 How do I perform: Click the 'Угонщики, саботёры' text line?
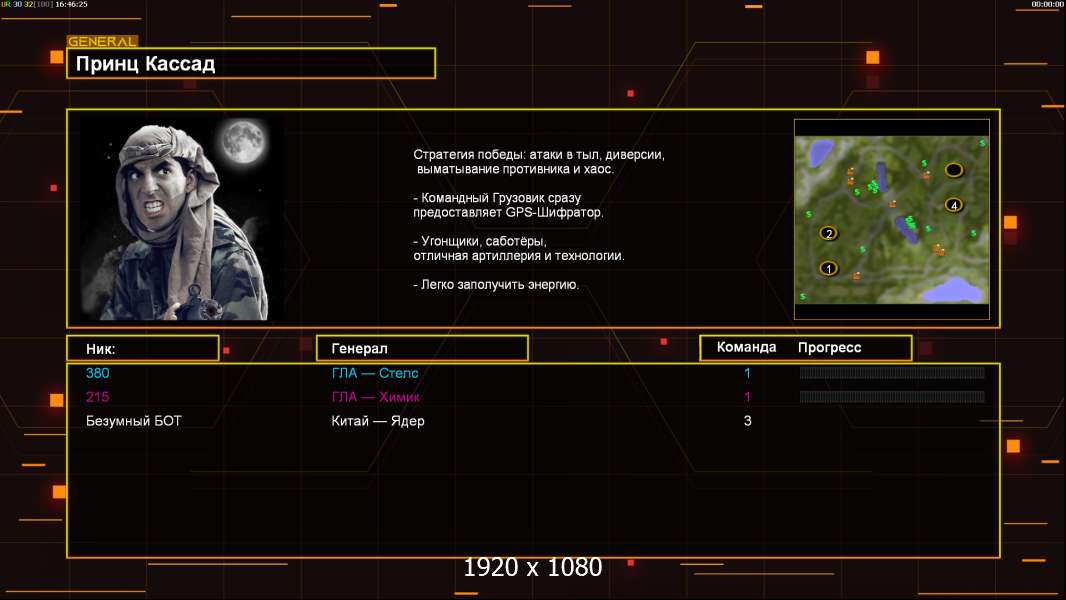pos(480,241)
